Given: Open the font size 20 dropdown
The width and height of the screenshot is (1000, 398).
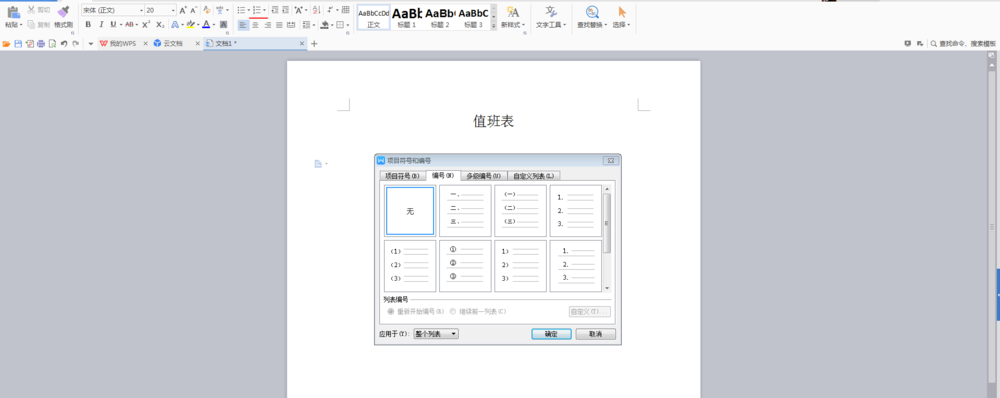Looking at the screenshot, I should 173,10.
